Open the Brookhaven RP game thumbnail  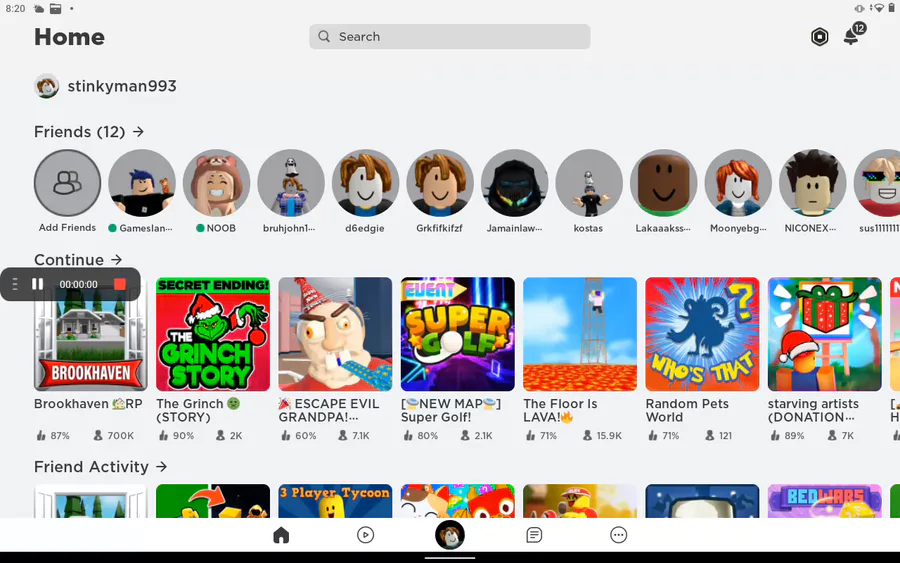[x=91, y=334]
